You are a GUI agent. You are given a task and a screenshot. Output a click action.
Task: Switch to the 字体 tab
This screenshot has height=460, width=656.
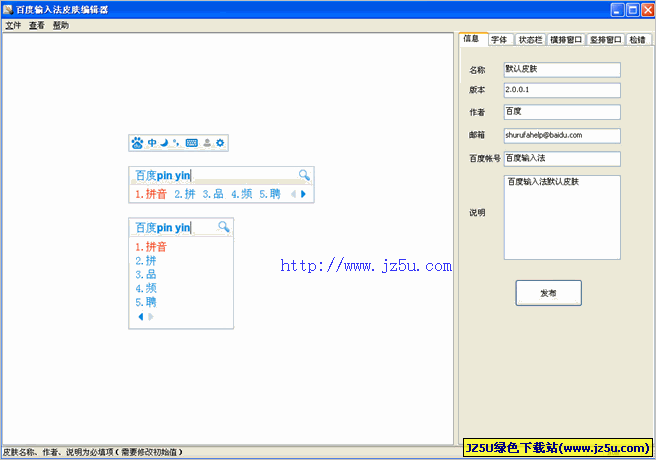coord(499,40)
